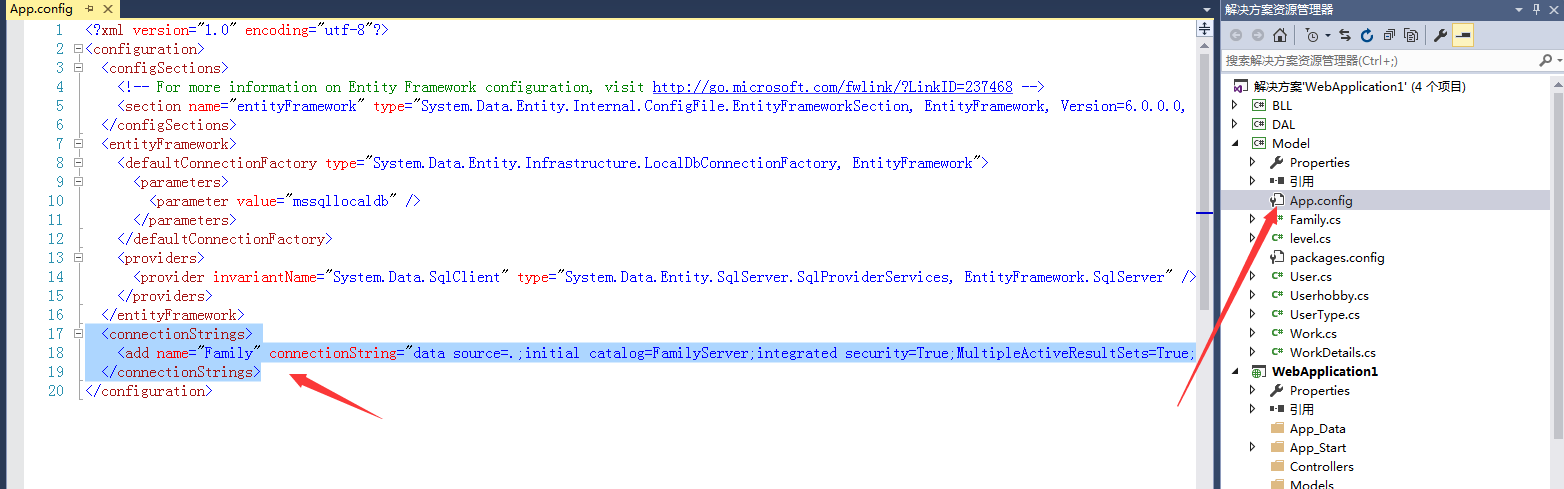The height and width of the screenshot is (489, 1564).
Task: Click the Sync with Active Document icon
Action: 1345,35
